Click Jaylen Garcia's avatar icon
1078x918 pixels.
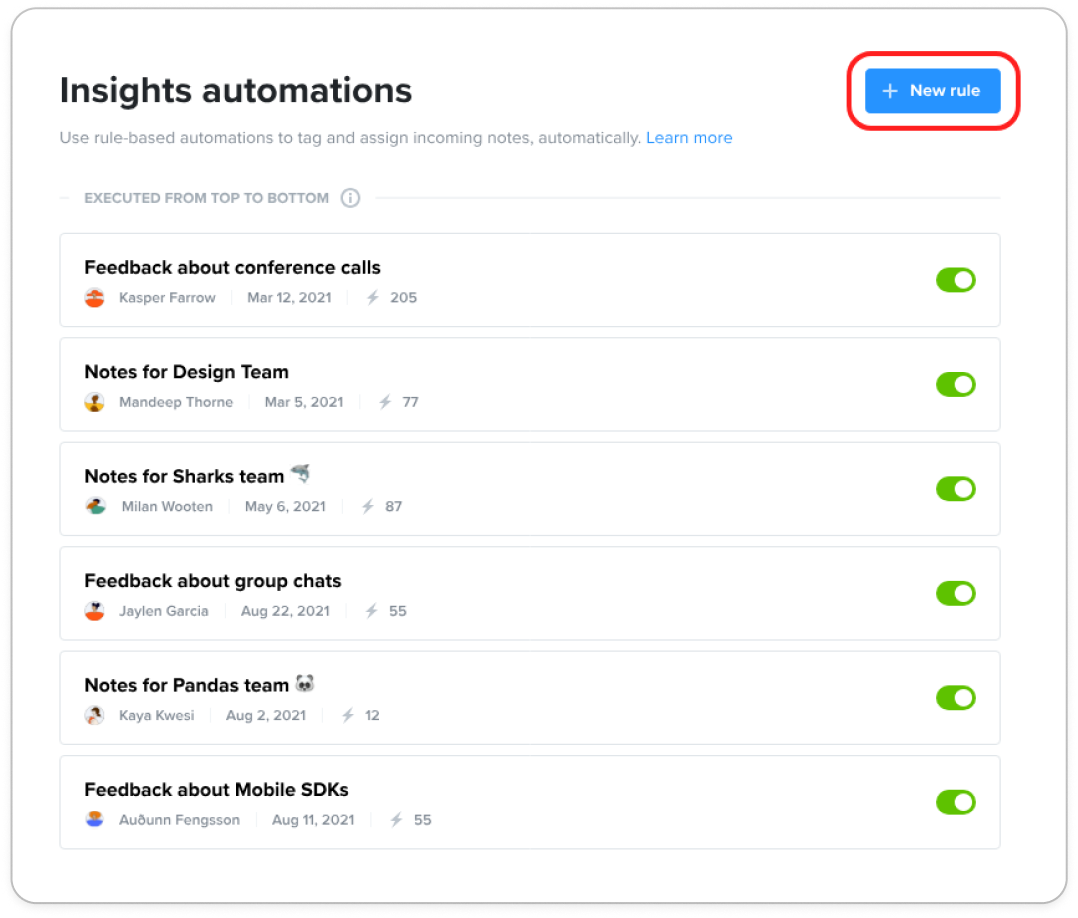pyautogui.click(x=95, y=611)
